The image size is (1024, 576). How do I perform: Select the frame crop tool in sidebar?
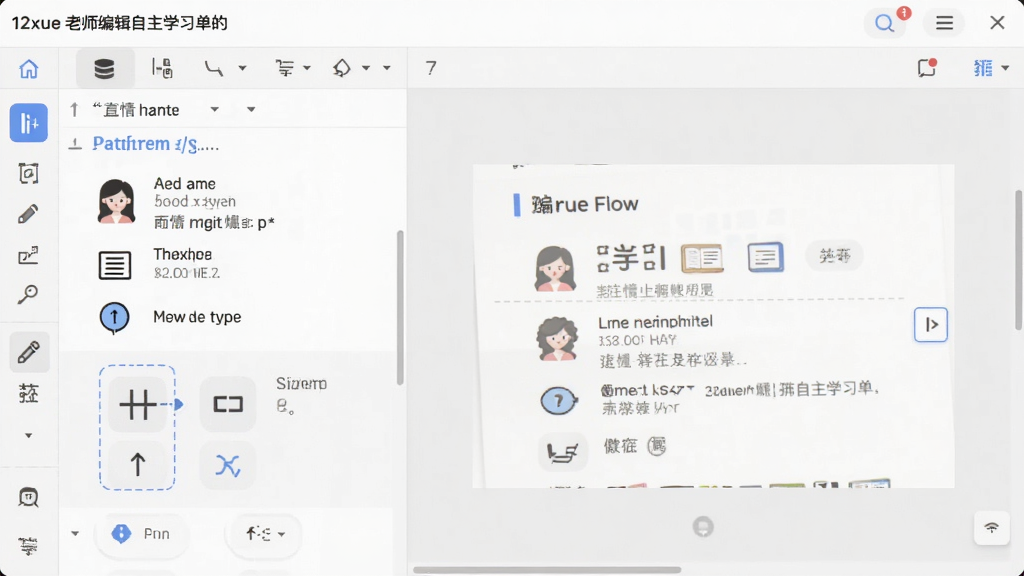[x=29, y=173]
